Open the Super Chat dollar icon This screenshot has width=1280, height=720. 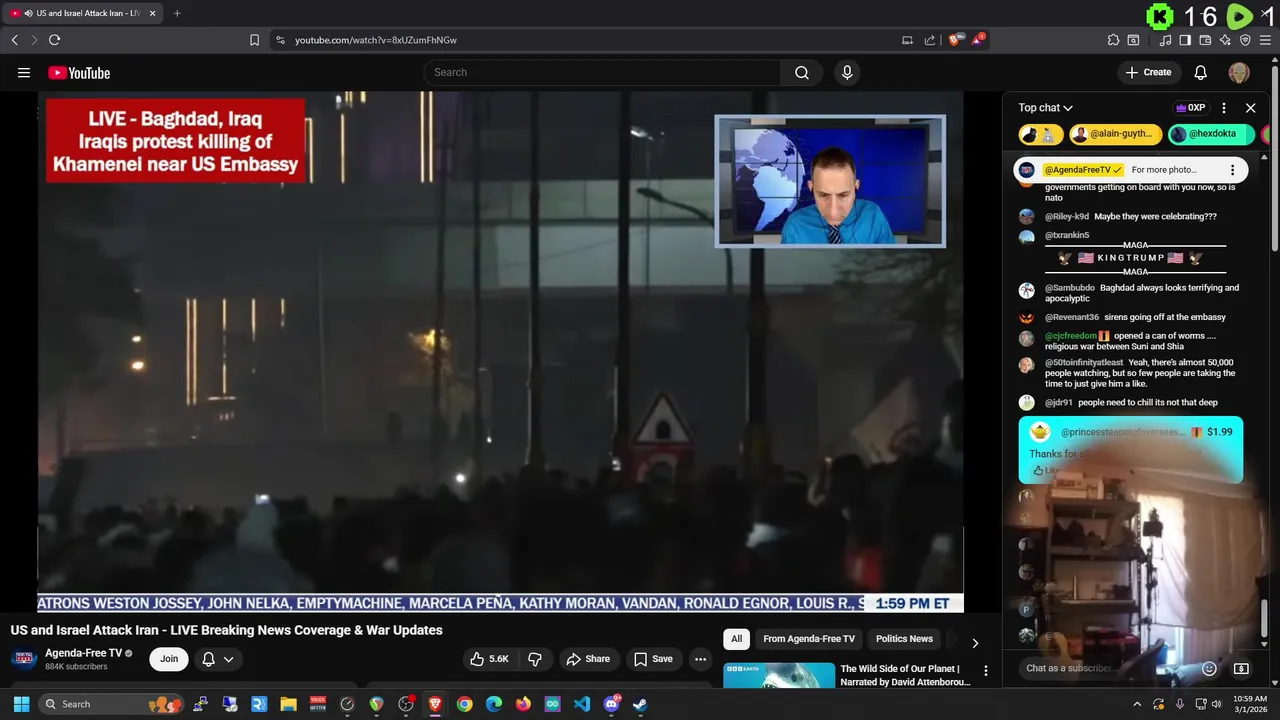click(x=1242, y=668)
